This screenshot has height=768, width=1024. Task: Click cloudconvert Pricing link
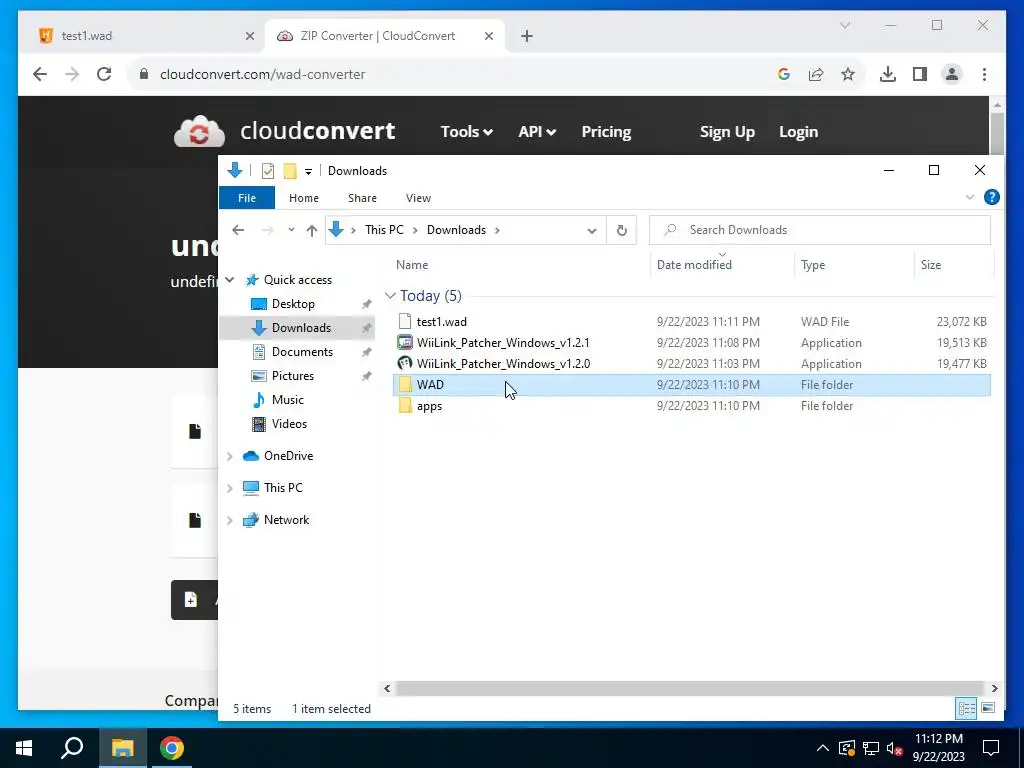[x=606, y=131]
